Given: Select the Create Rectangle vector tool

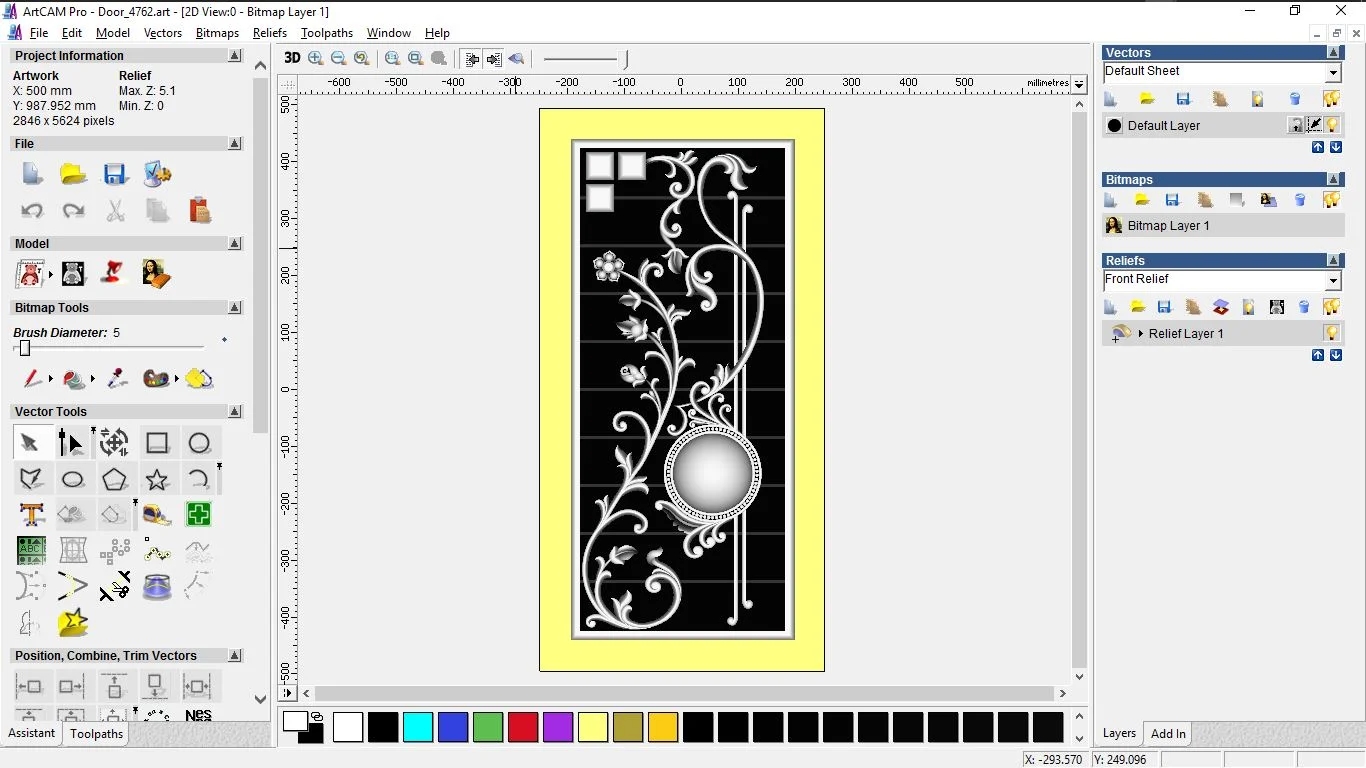Looking at the screenshot, I should [157, 443].
